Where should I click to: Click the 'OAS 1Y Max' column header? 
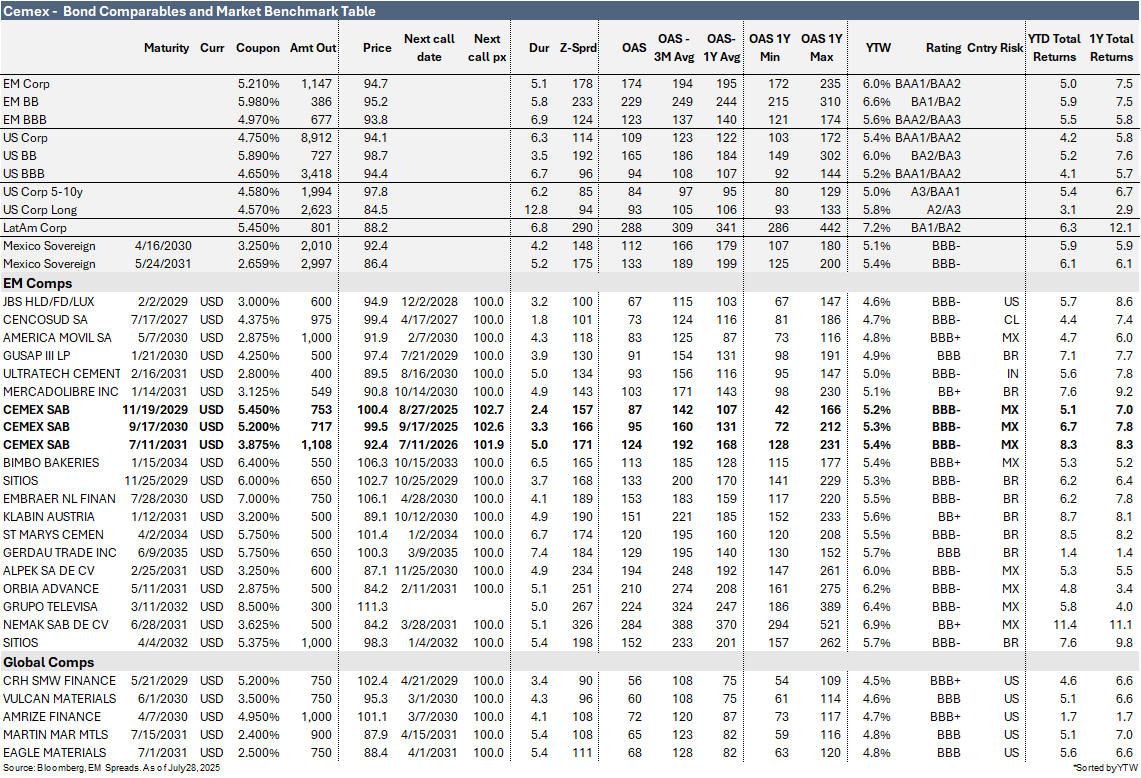point(822,47)
